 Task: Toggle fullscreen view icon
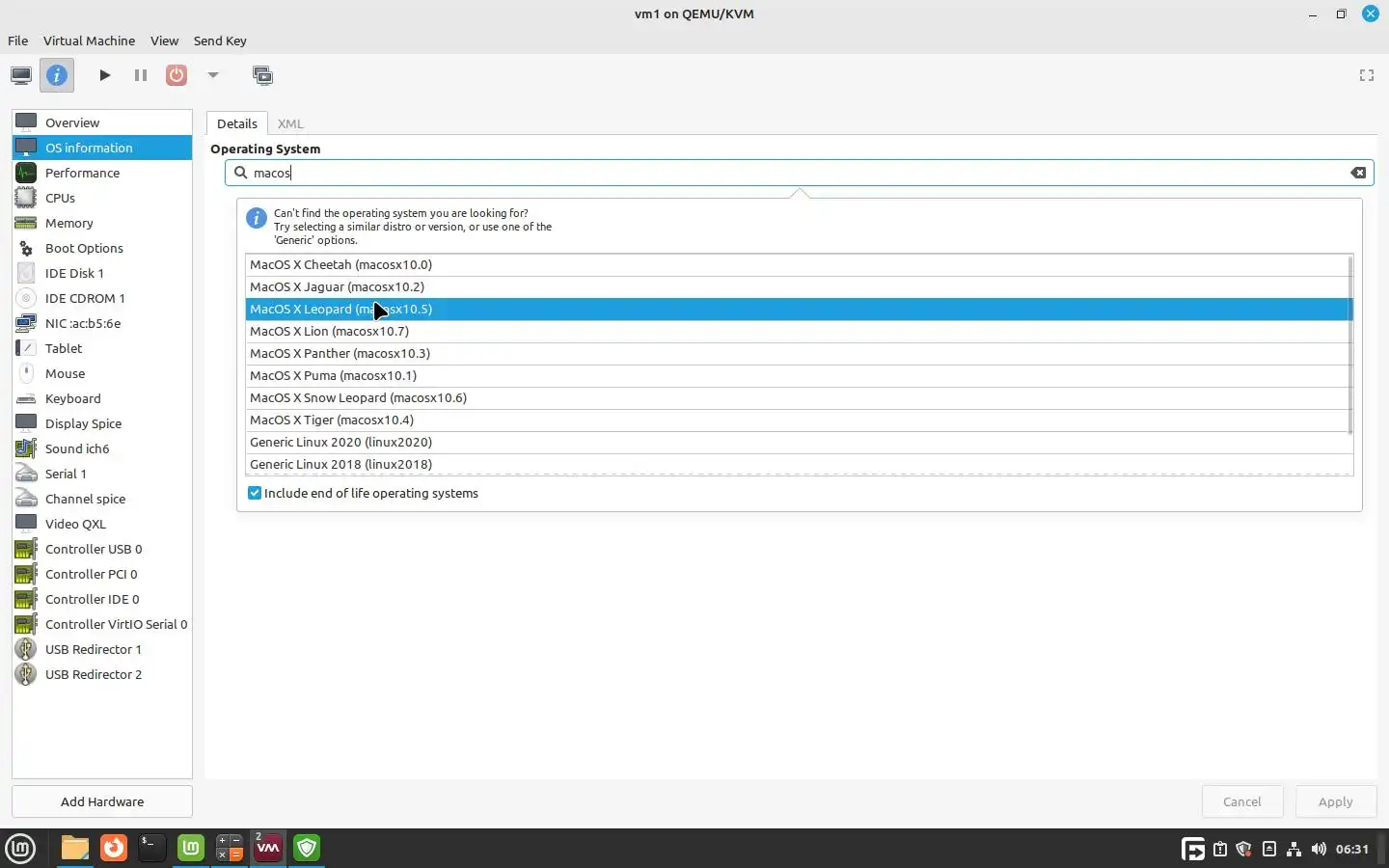click(x=1367, y=75)
